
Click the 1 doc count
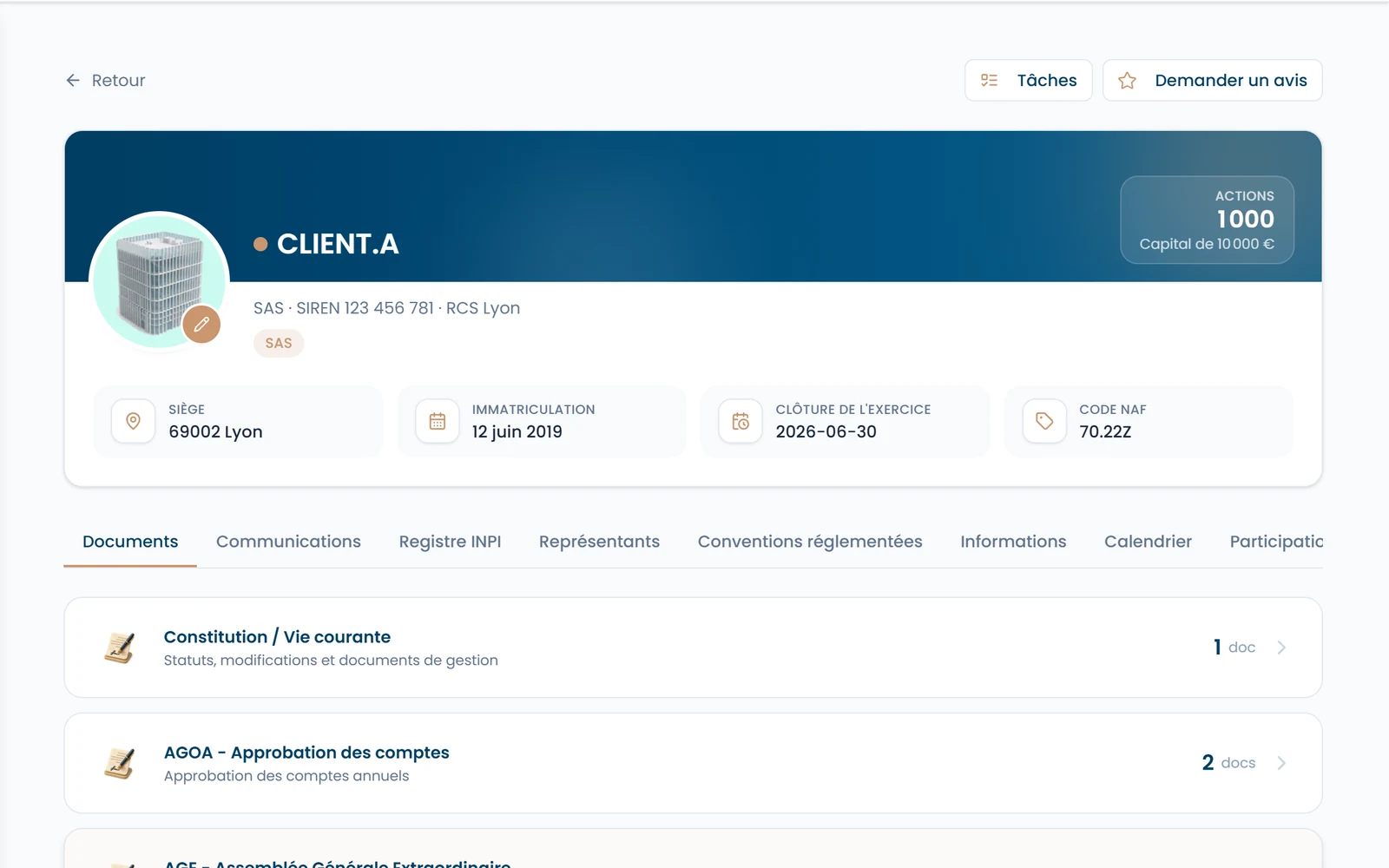click(1234, 647)
